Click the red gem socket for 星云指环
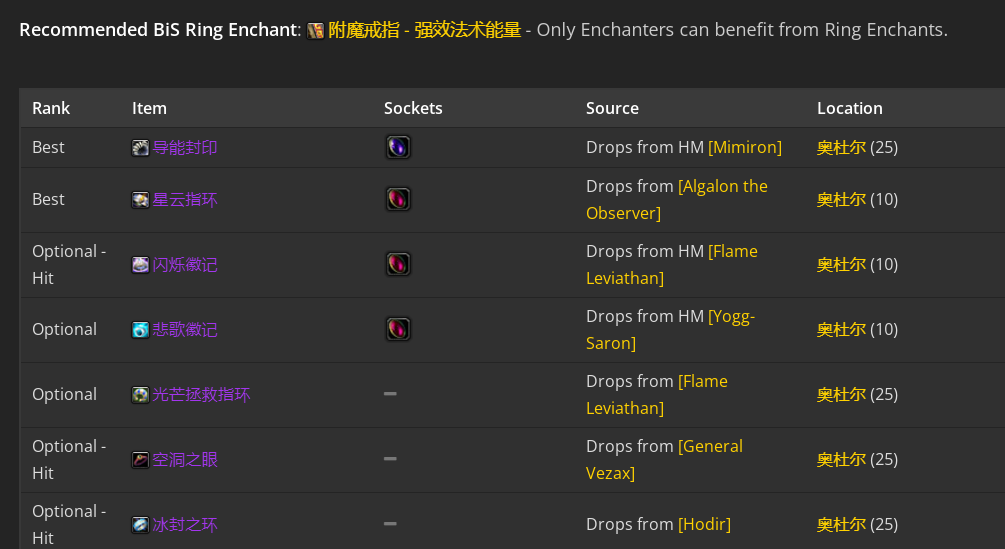 pyautogui.click(x=398, y=199)
